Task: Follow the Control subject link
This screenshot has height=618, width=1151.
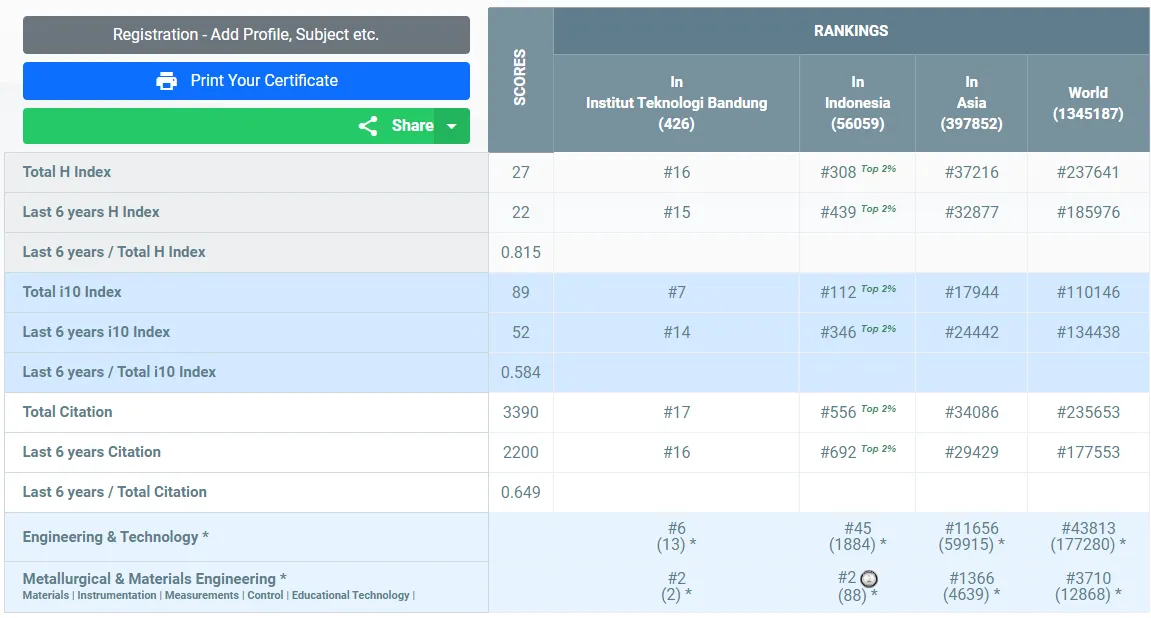Action: tap(265, 596)
